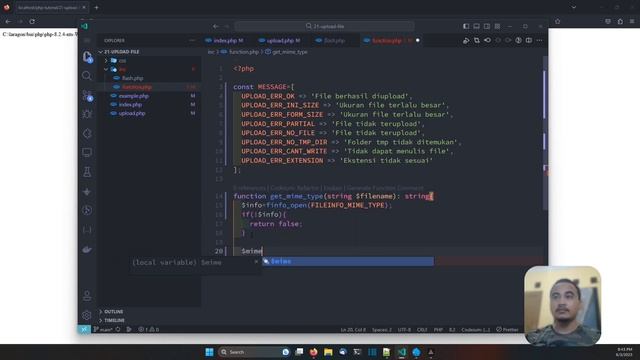Toggle the primary sidebar layout icon
This screenshot has width=640, height=360.
tap(466, 26)
